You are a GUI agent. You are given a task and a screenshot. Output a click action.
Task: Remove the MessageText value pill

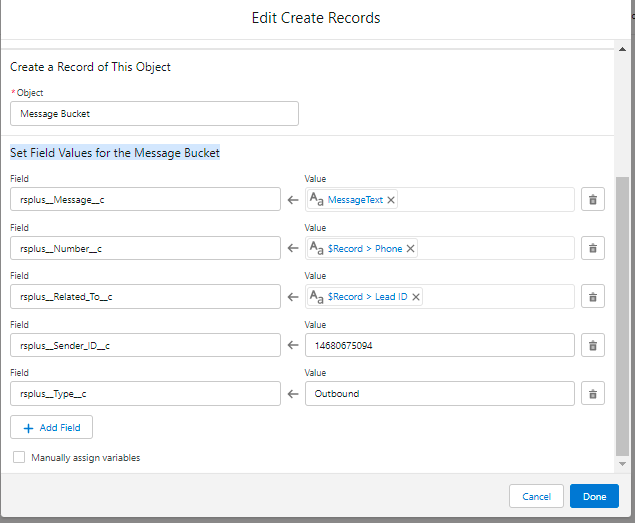(391, 200)
